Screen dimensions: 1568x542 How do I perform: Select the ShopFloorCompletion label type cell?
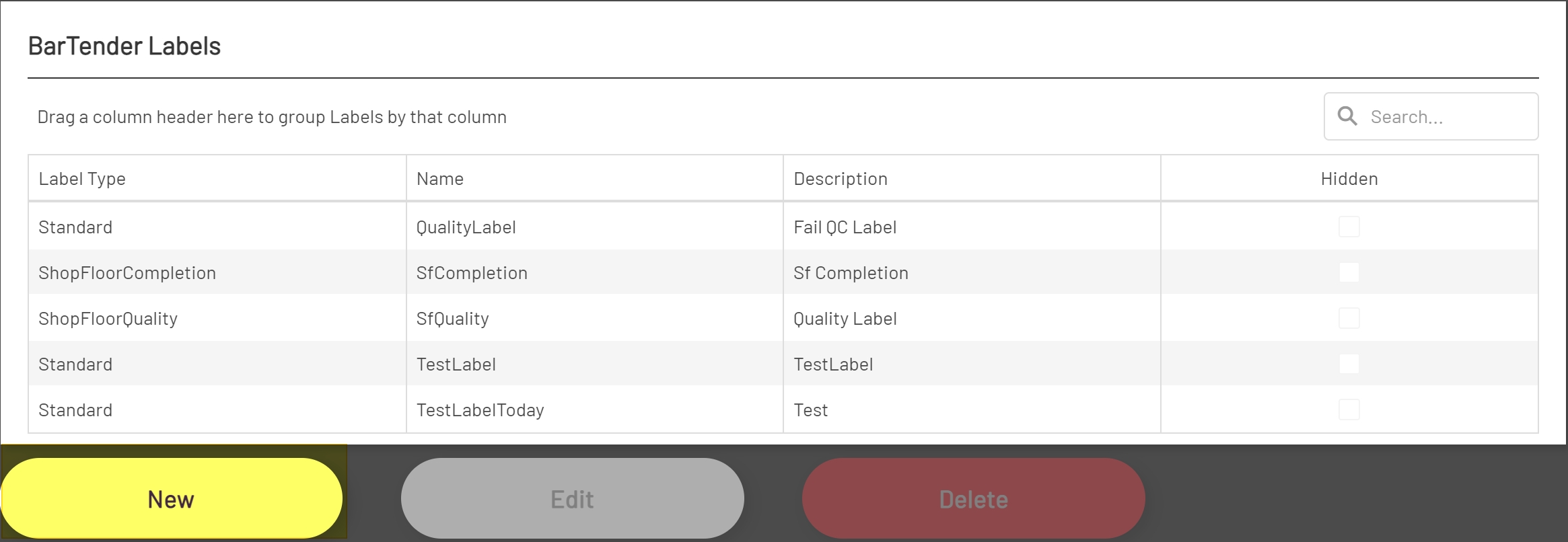(x=127, y=273)
